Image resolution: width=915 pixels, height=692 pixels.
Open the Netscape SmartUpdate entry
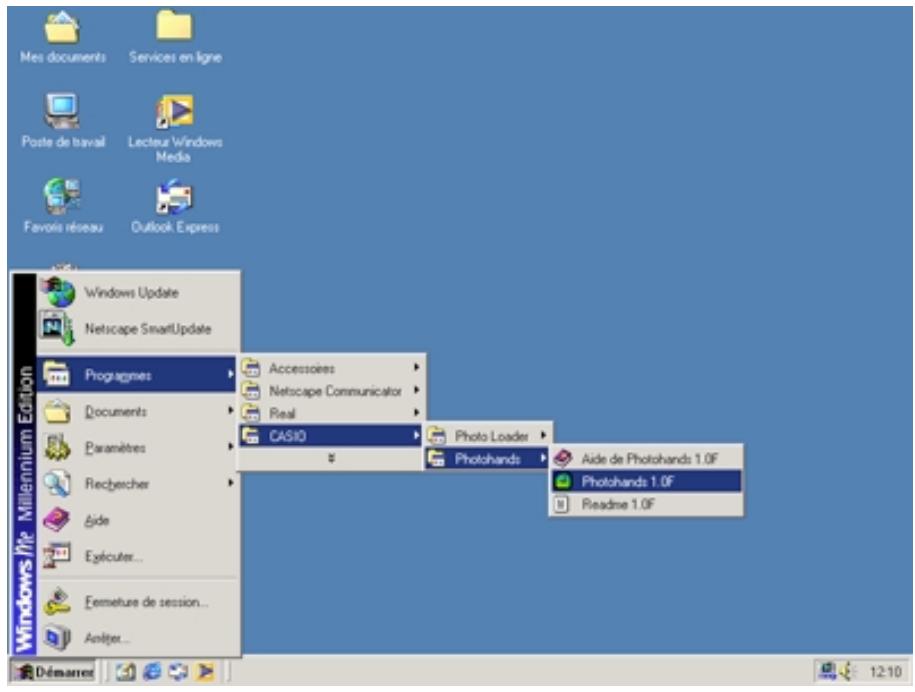point(138,328)
